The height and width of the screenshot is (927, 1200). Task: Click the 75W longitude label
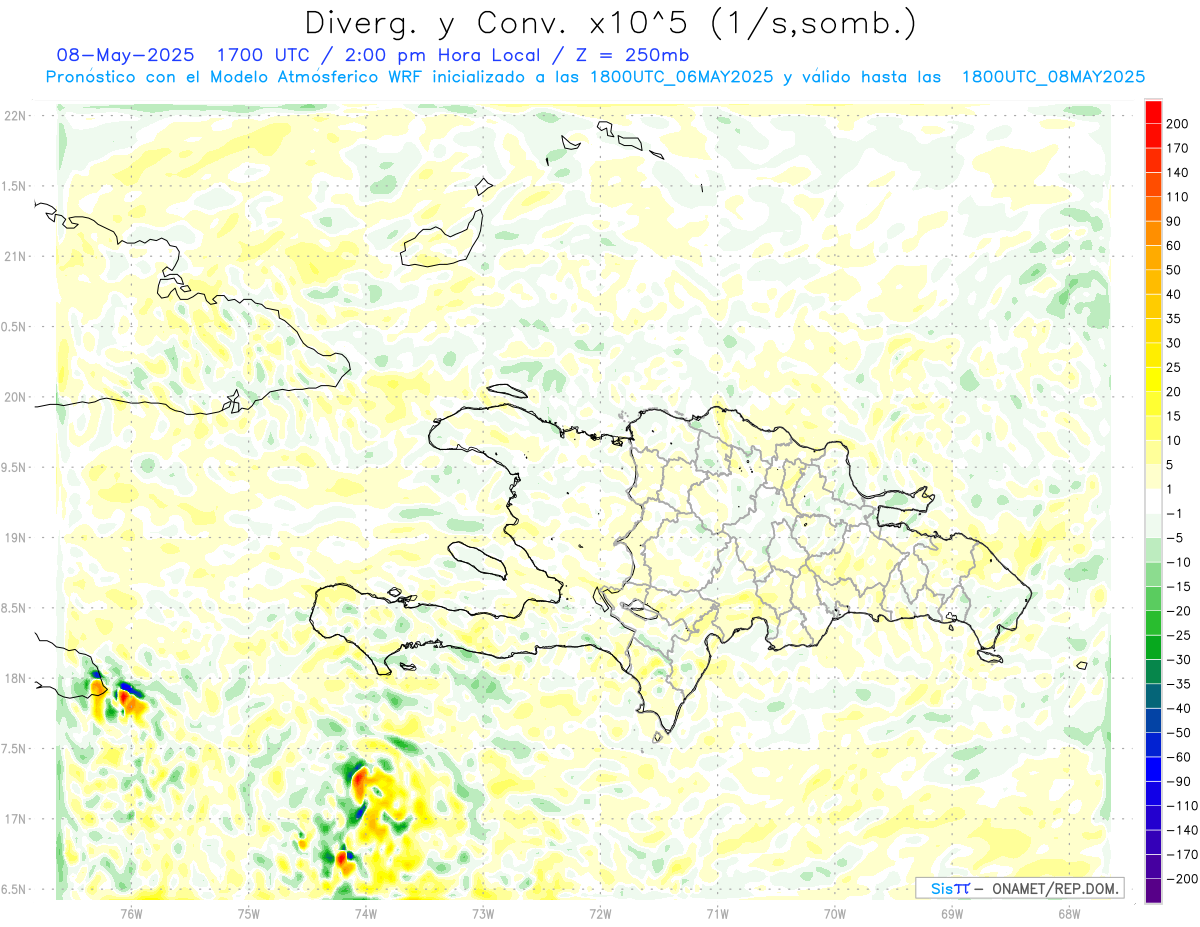coord(248,912)
